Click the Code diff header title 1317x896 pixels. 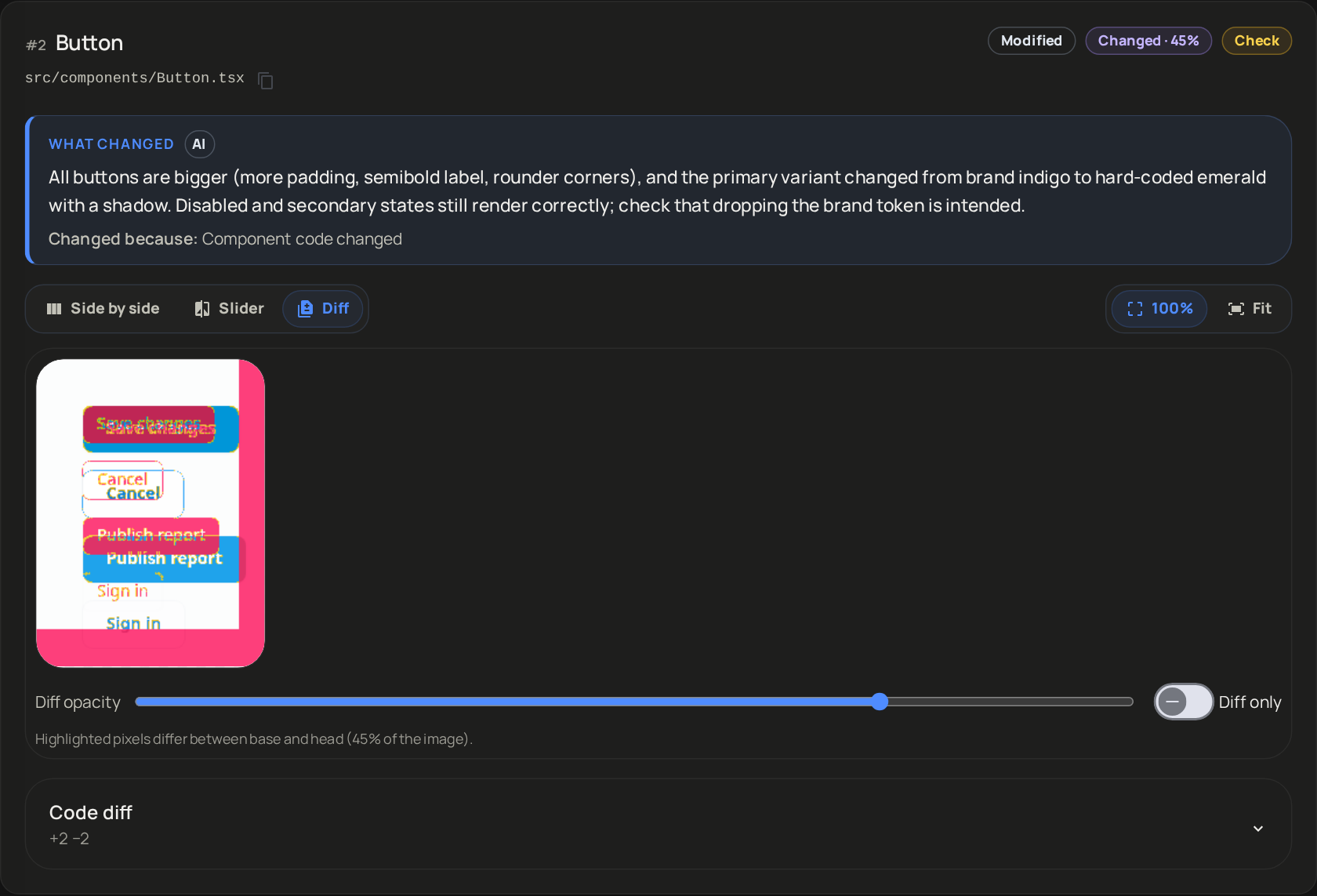(91, 813)
